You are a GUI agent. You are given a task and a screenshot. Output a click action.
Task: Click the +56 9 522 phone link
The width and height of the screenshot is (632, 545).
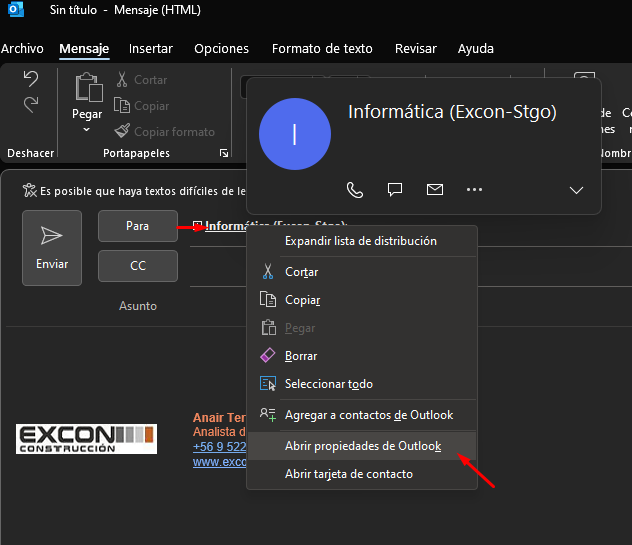(219, 447)
